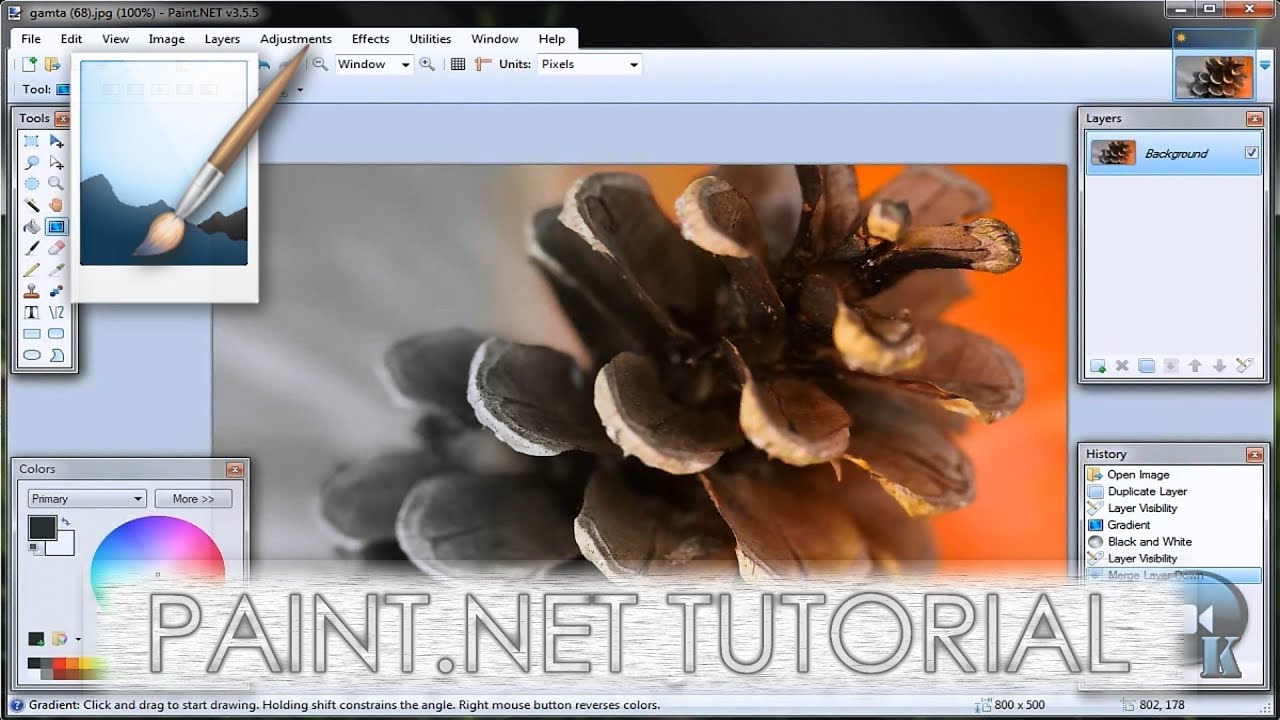
Task: Select the Eraser tool
Action: pos(56,248)
